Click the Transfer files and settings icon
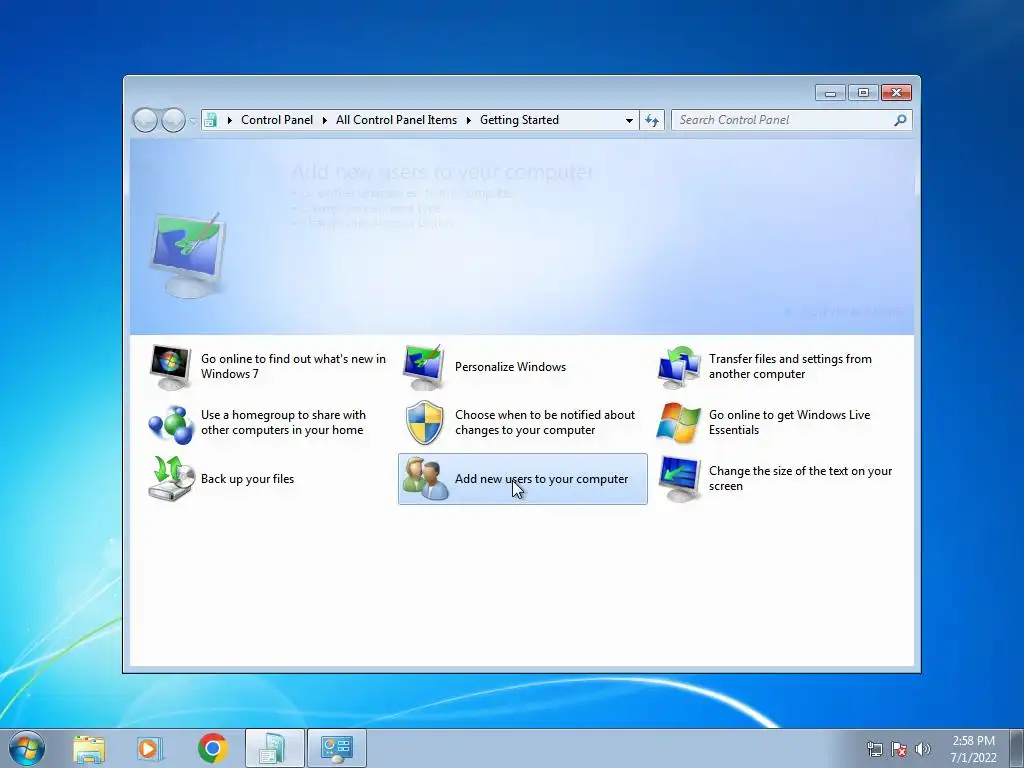The height and width of the screenshot is (768, 1024). pyautogui.click(x=678, y=367)
